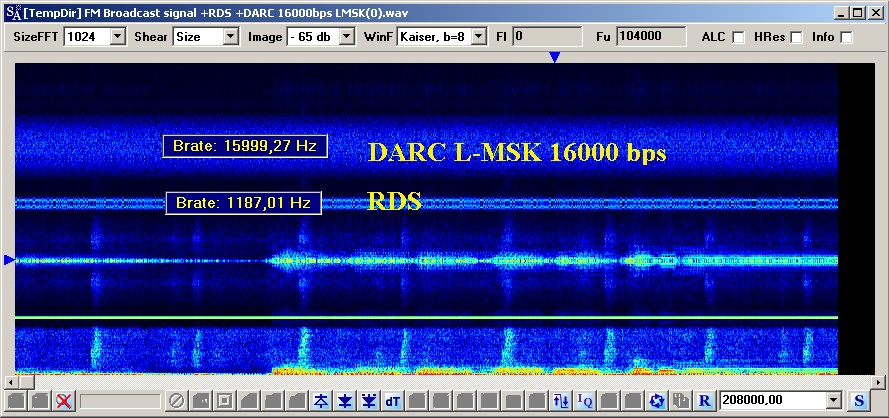Screen dimensions: 889x418
Task: Click the blue triangle marker above spectrogram
Action: tap(554, 57)
